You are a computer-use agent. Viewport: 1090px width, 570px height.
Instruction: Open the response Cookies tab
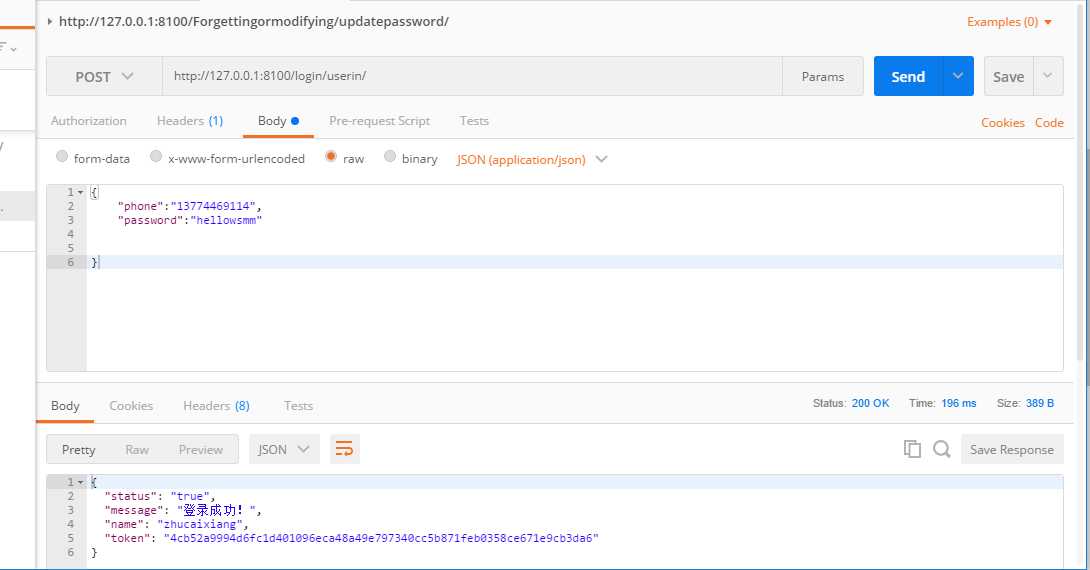tap(131, 405)
